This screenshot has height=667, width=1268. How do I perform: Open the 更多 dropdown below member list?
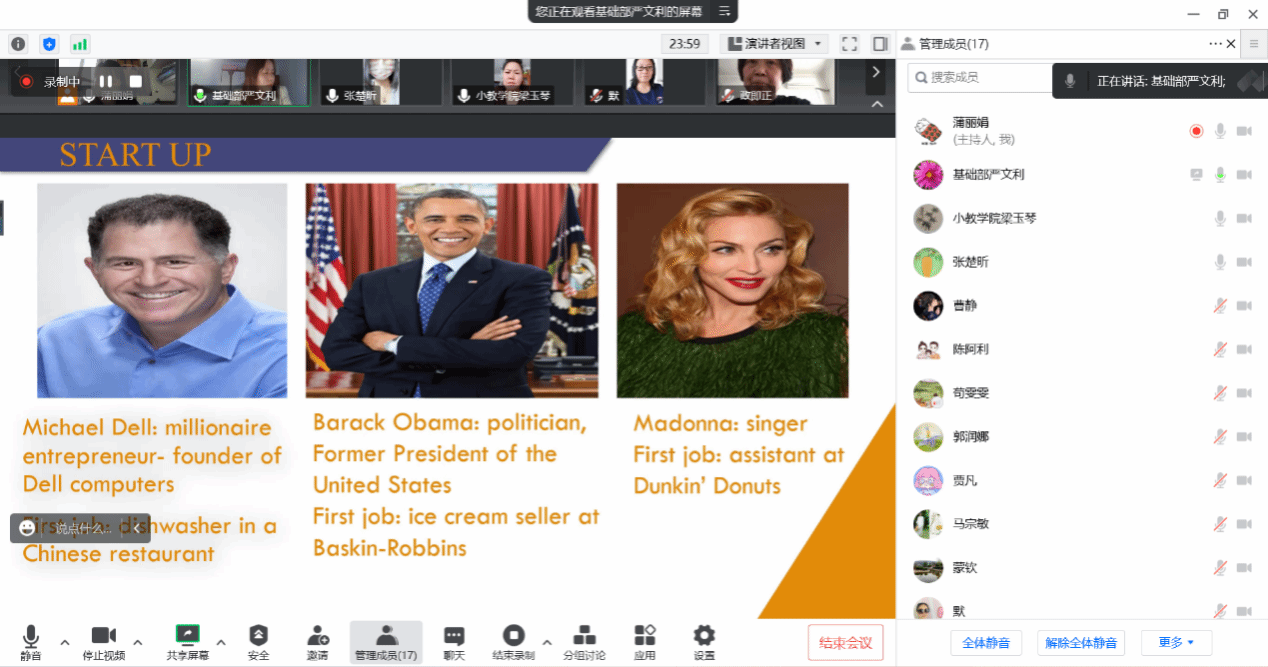[1176, 642]
